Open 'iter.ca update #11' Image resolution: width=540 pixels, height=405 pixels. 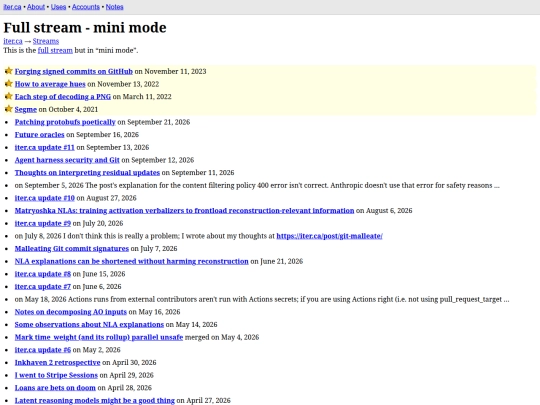click(x=44, y=147)
